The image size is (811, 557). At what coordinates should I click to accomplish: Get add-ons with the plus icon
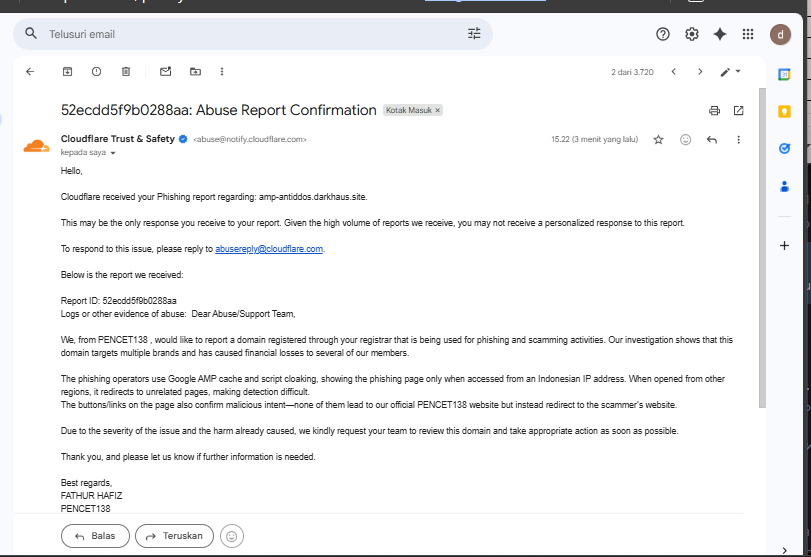click(784, 246)
